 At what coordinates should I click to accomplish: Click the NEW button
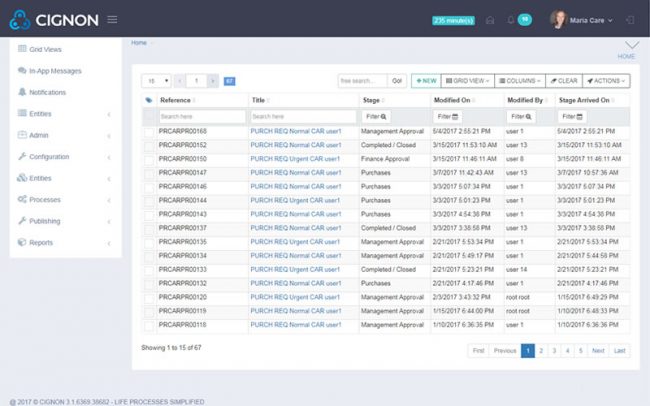(x=425, y=80)
